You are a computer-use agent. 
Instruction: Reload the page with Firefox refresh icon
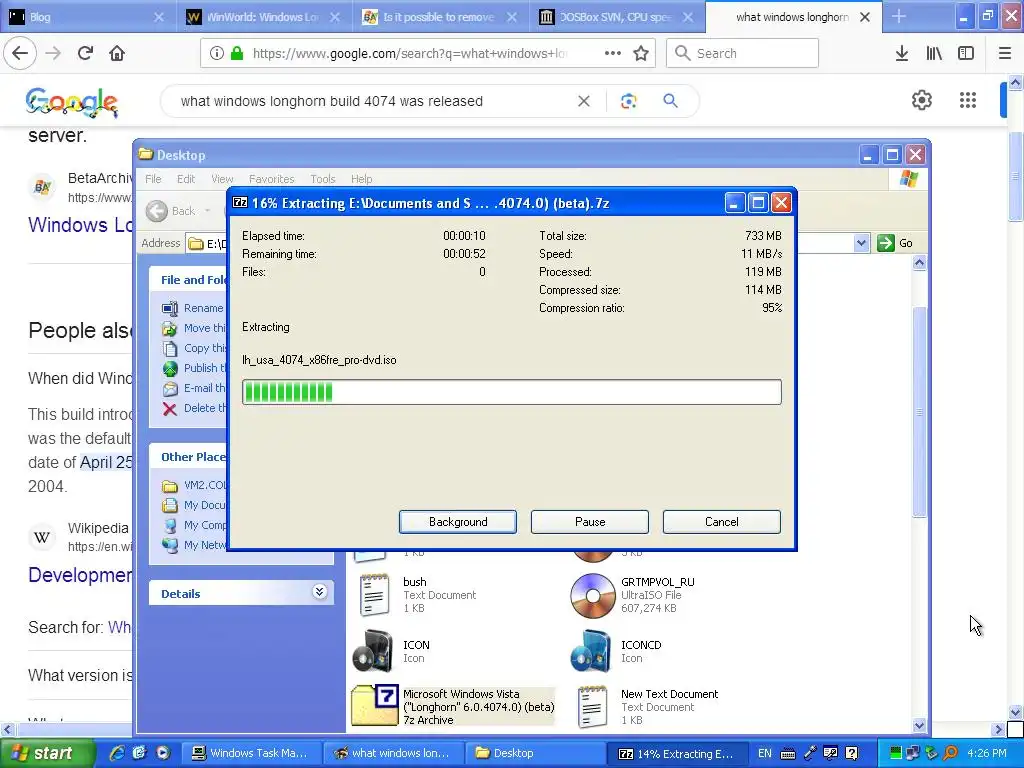pos(85,54)
